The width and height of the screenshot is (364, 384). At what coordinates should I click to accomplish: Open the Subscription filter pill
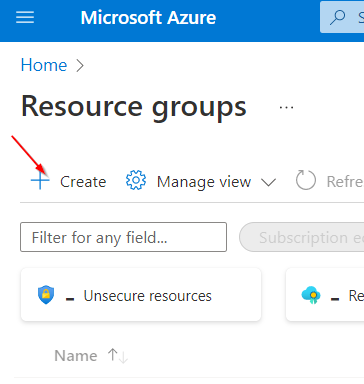coord(301,237)
